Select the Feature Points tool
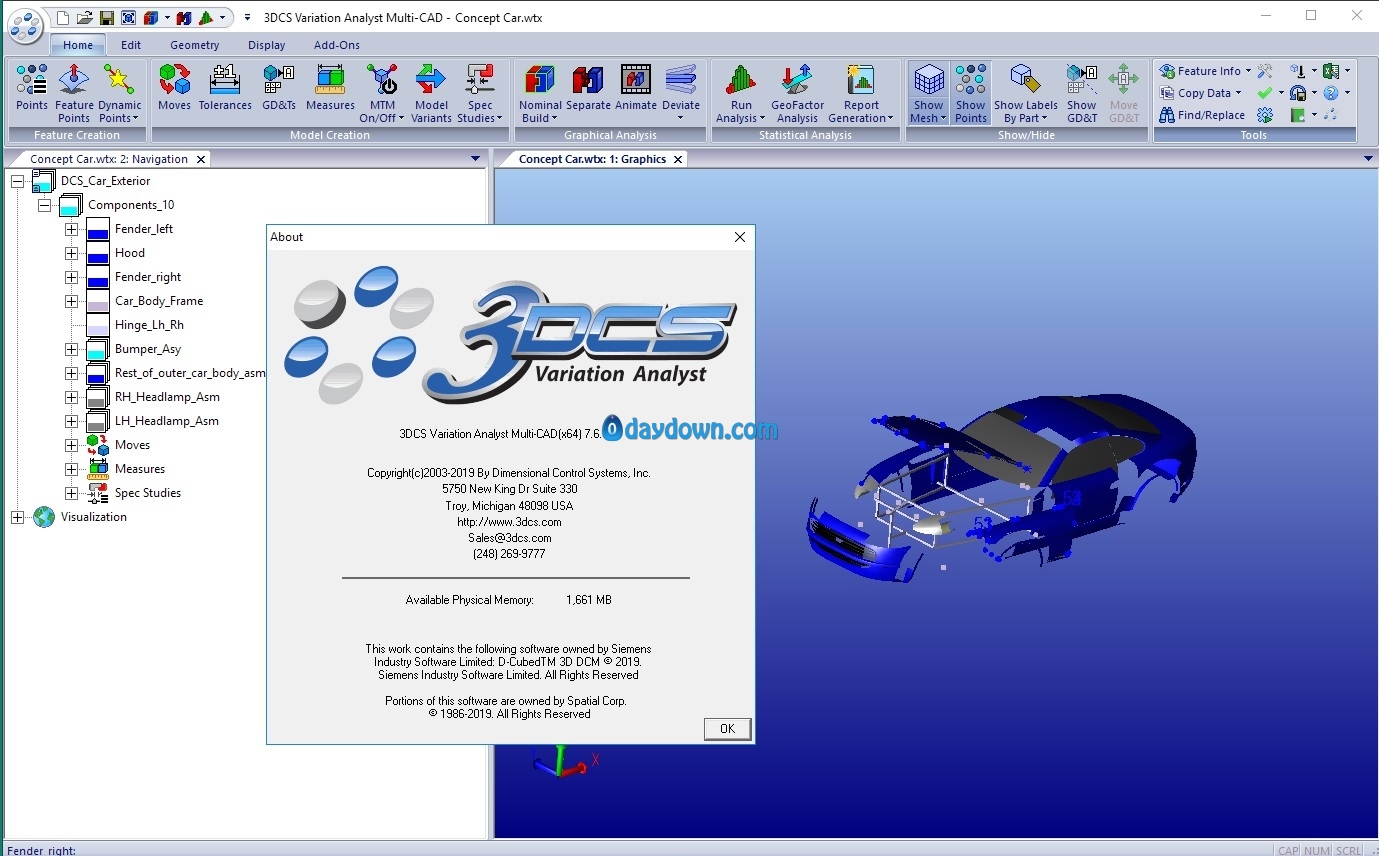Screen dimensions: 1379x856 point(74,94)
